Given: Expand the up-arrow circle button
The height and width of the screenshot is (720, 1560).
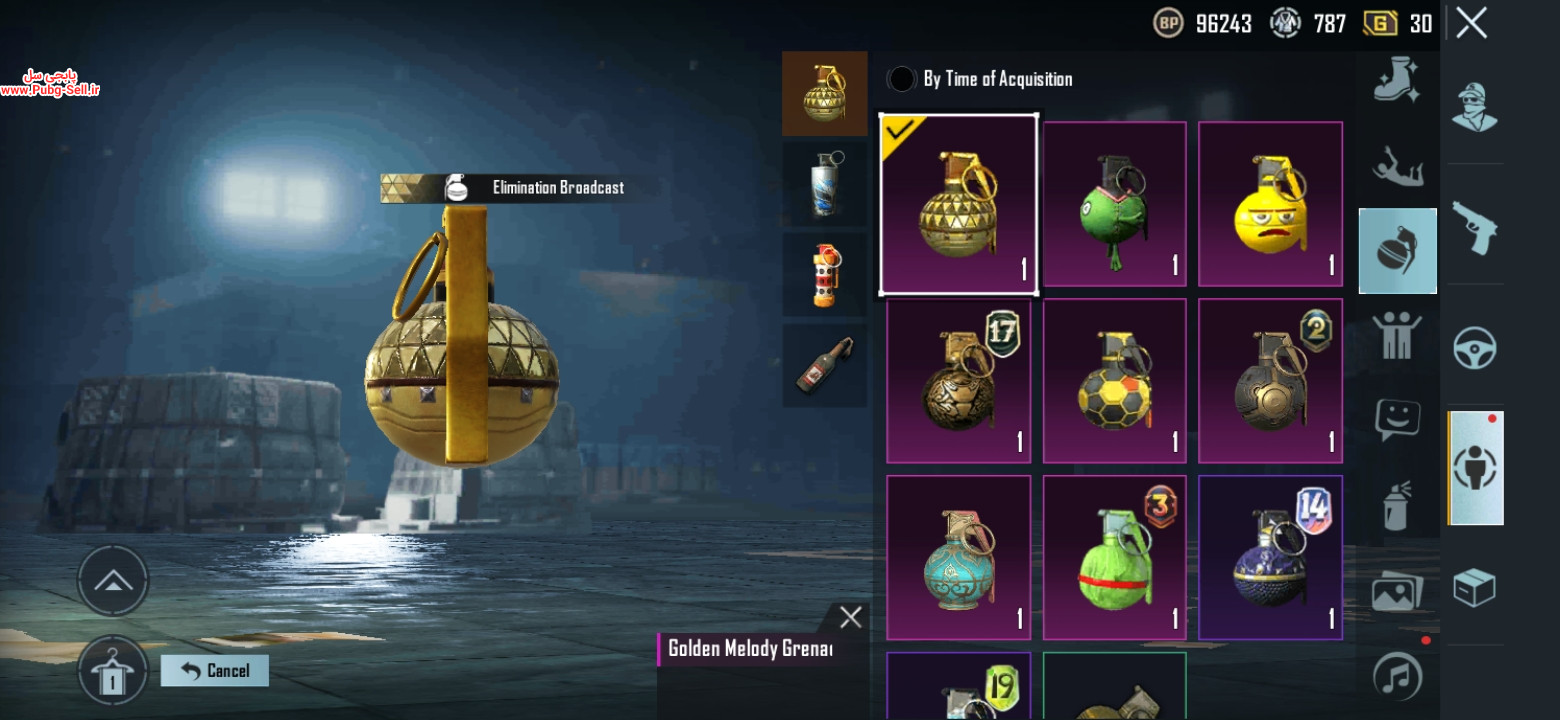Looking at the screenshot, I should tap(113, 580).
